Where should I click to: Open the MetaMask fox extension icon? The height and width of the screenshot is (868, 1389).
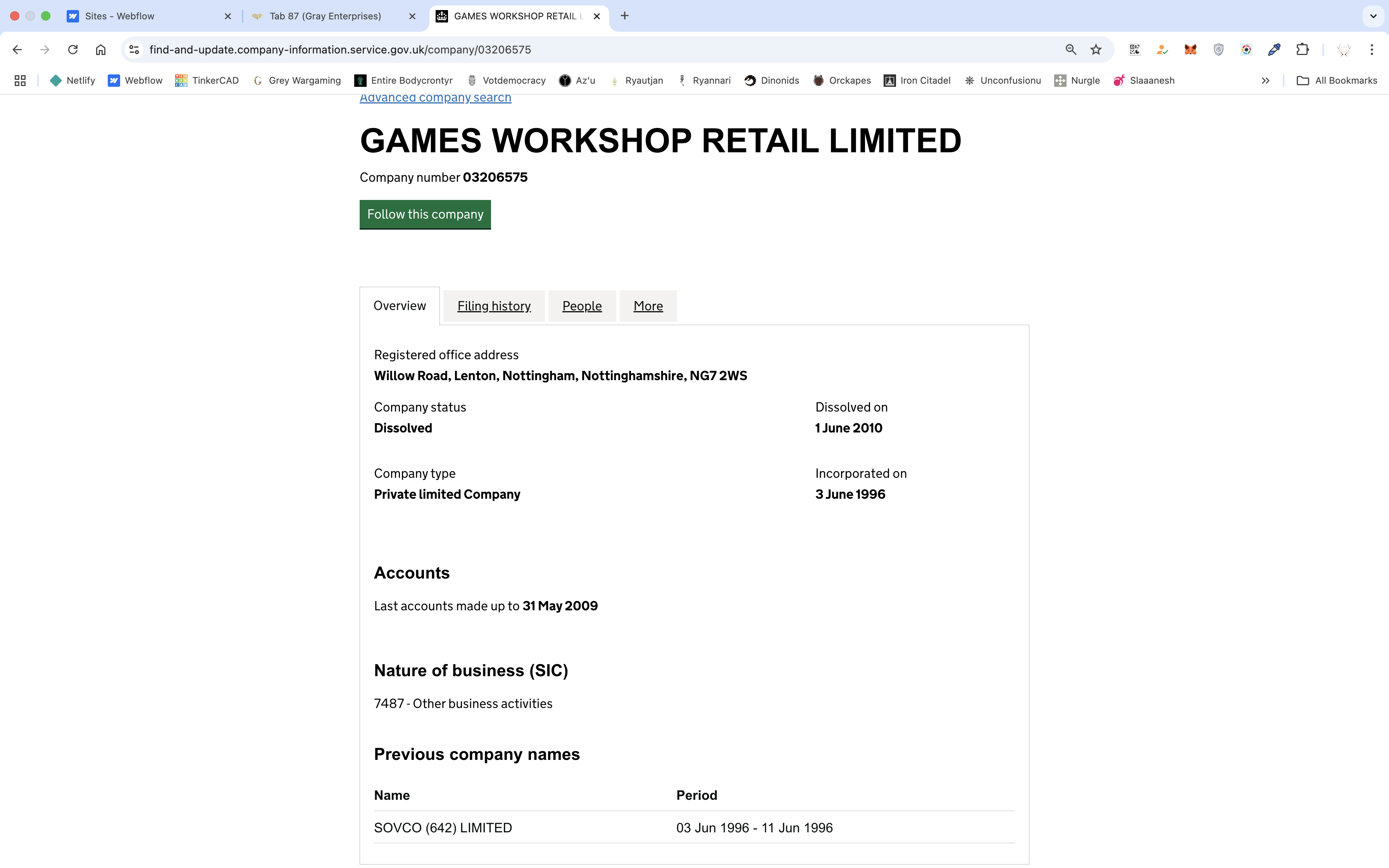[x=1191, y=49]
